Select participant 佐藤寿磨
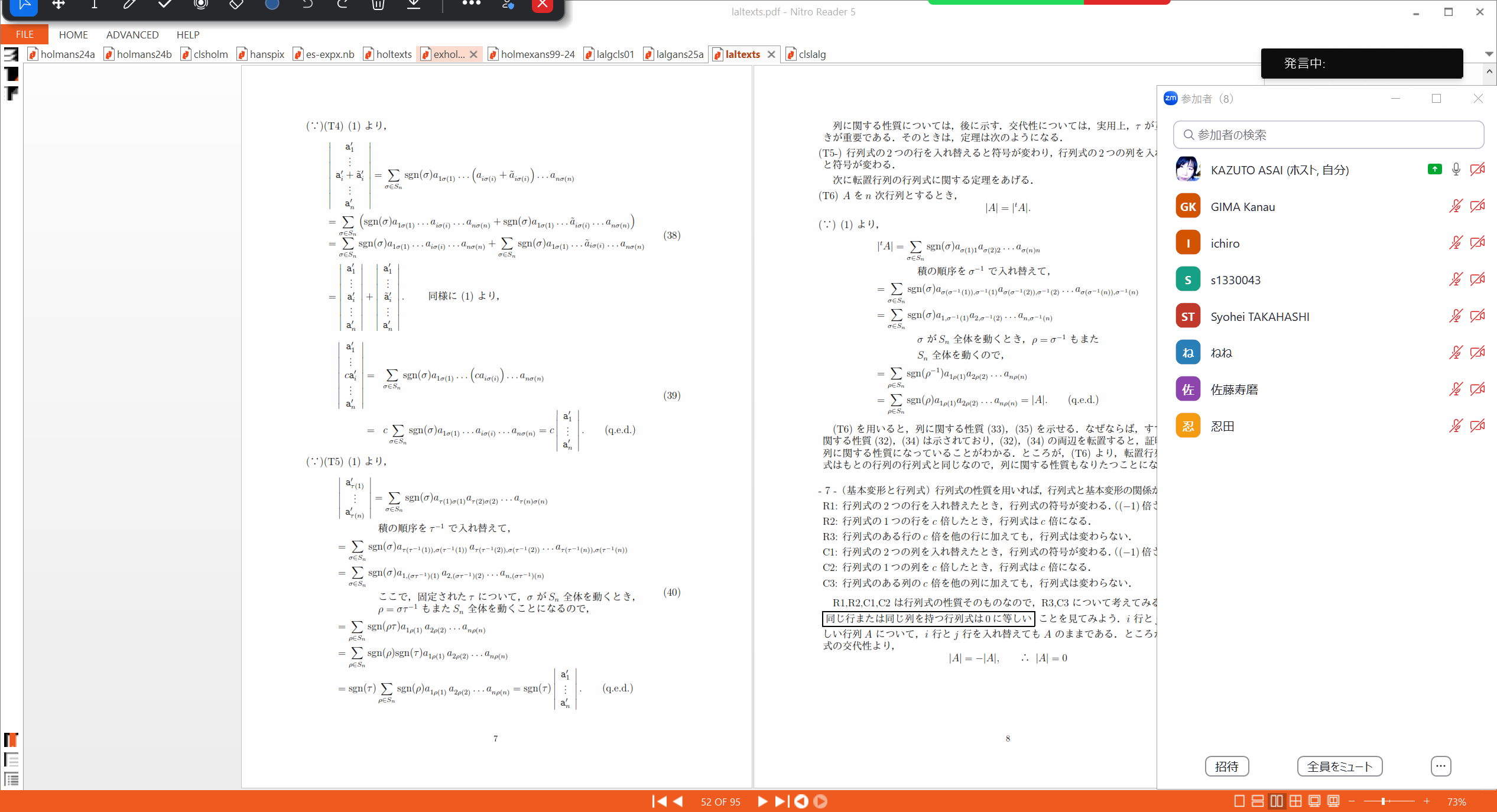This screenshot has height=812, width=1497. pyautogui.click(x=1328, y=389)
